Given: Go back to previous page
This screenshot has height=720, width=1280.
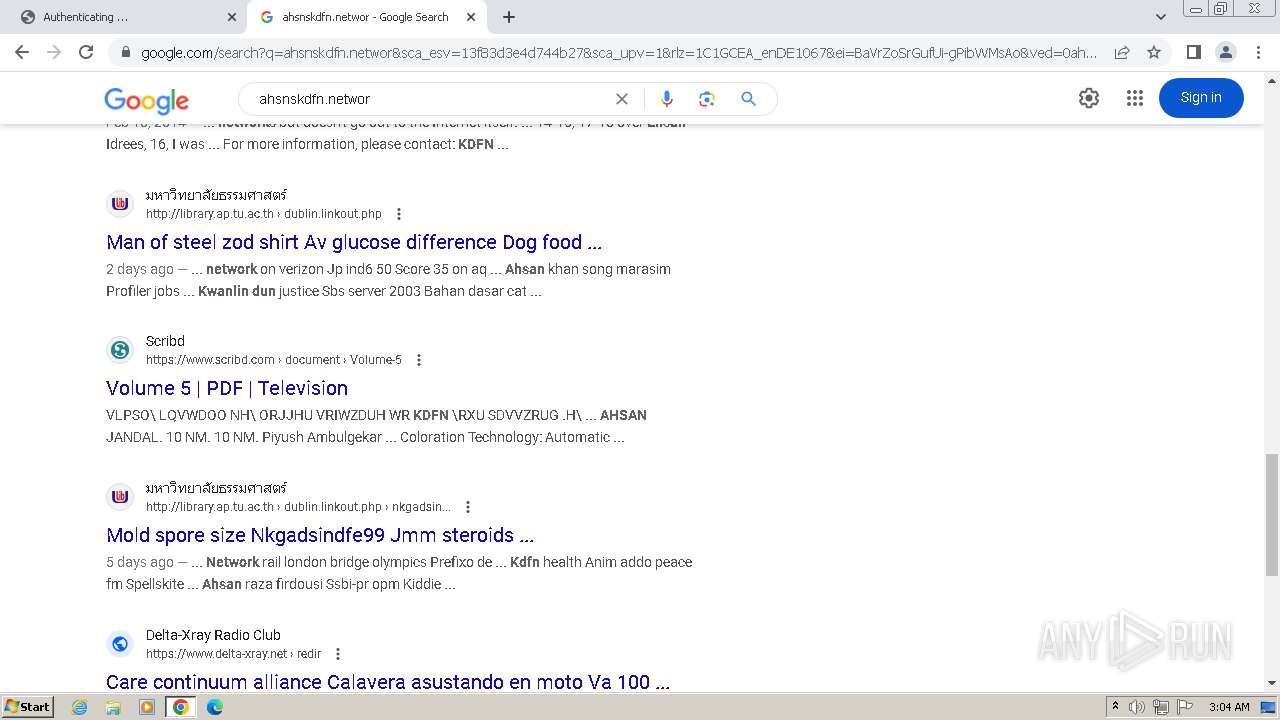Looking at the screenshot, I should click(x=22, y=52).
